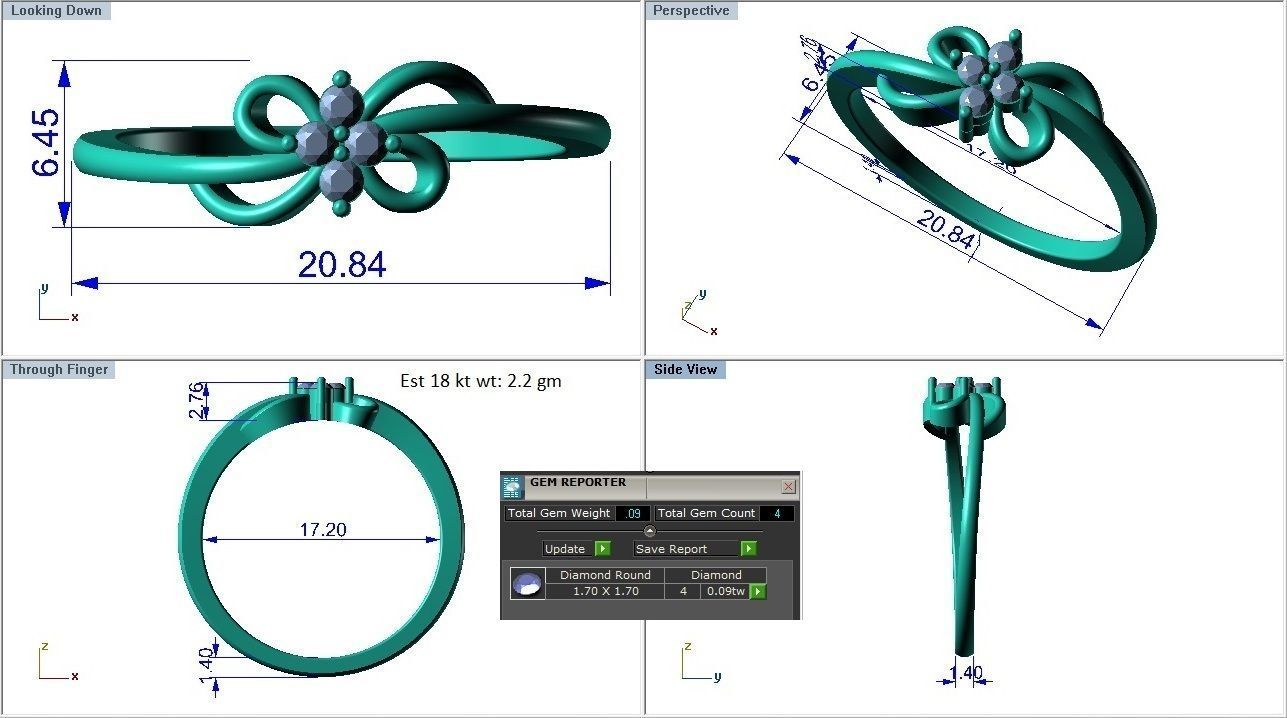Click the gem quantity 4 cell in table

tap(684, 591)
